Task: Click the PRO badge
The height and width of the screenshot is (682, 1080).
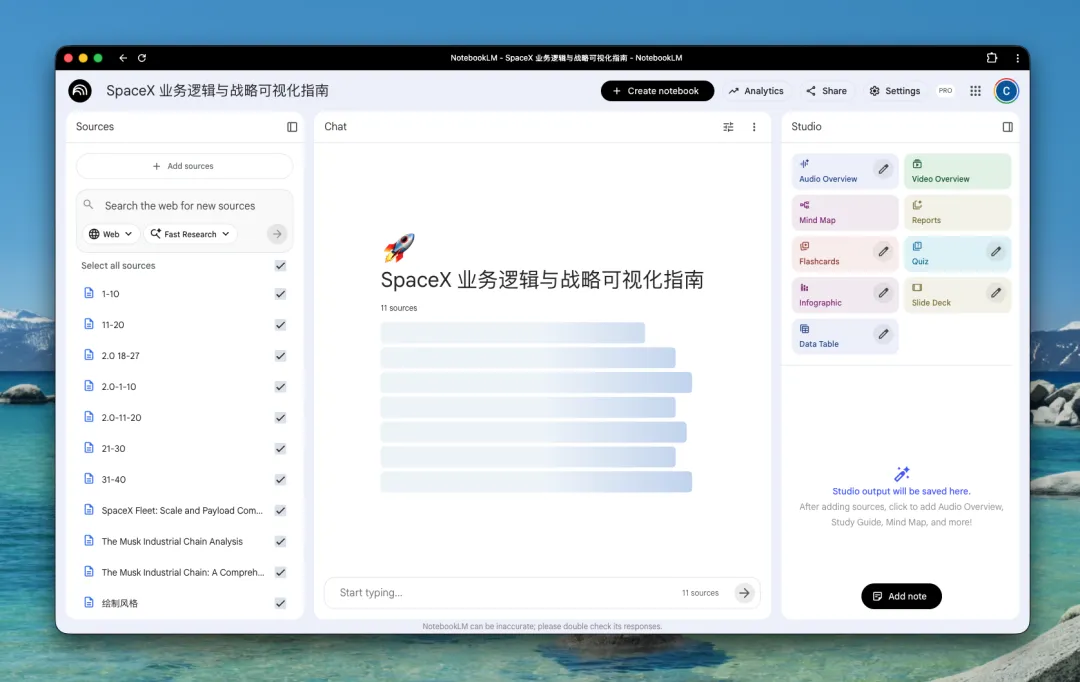Action: click(x=945, y=91)
